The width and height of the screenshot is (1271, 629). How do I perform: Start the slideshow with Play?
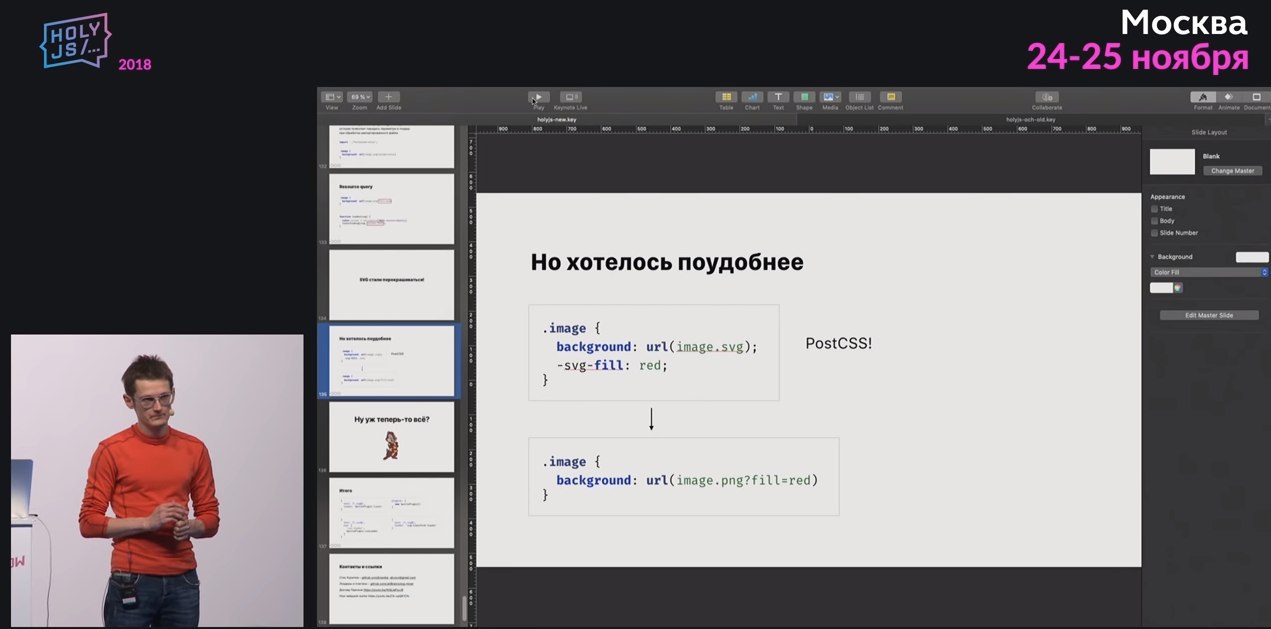pyautogui.click(x=538, y=97)
